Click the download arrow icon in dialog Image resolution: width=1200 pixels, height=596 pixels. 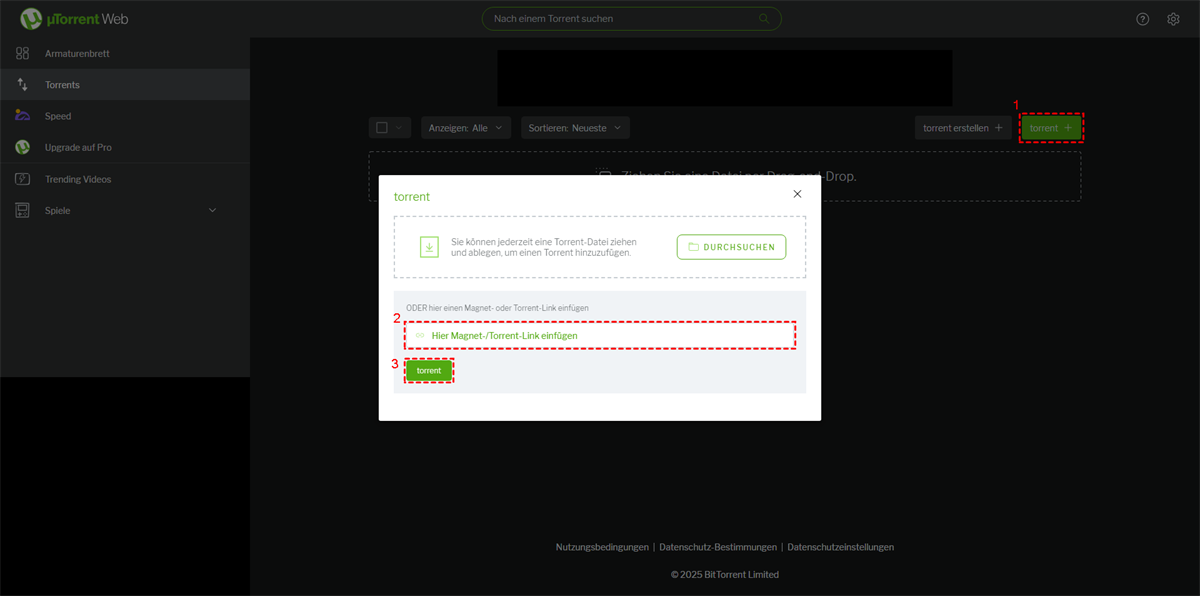[429, 247]
